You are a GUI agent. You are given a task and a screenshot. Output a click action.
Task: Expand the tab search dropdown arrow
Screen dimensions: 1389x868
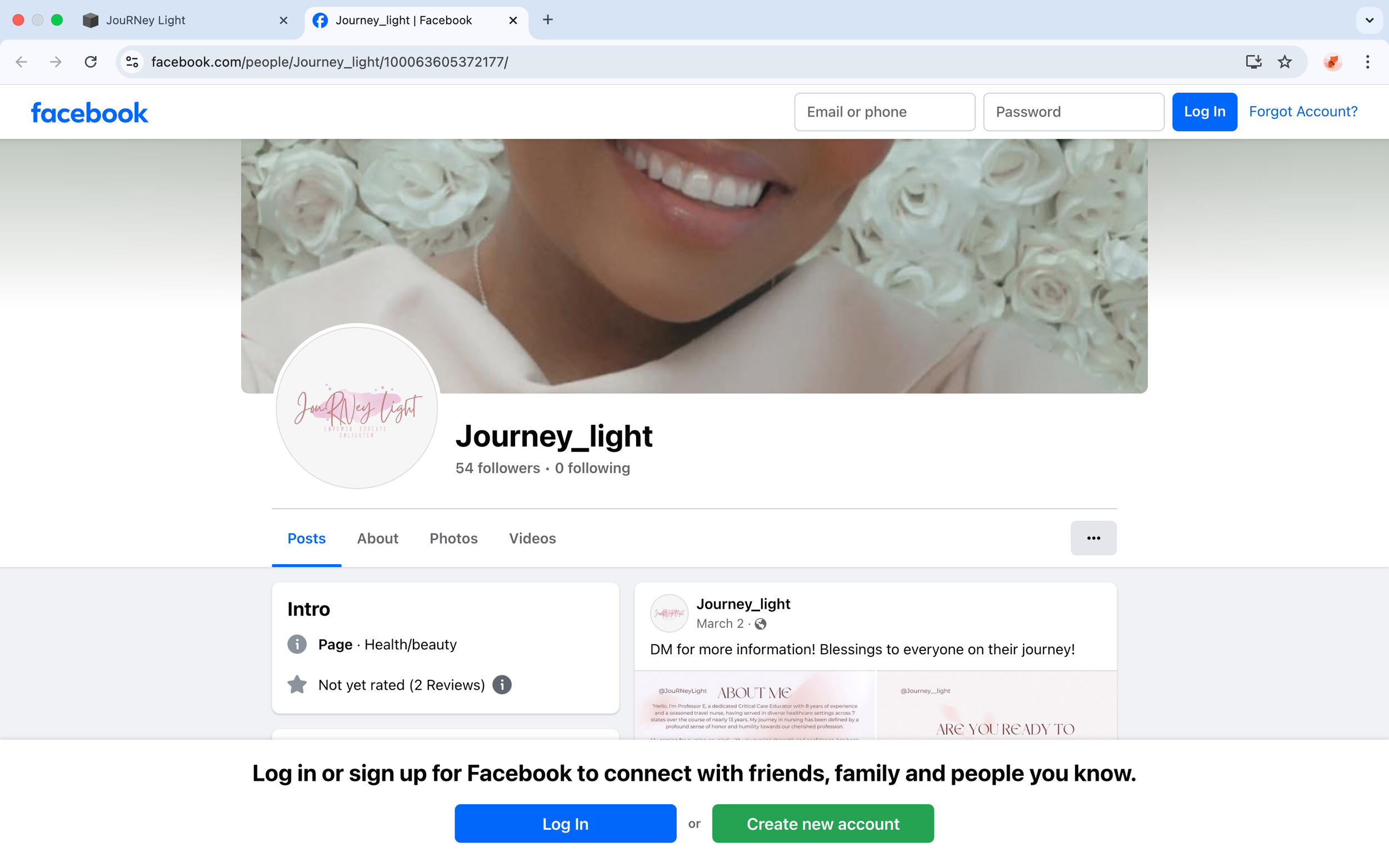click(1369, 20)
